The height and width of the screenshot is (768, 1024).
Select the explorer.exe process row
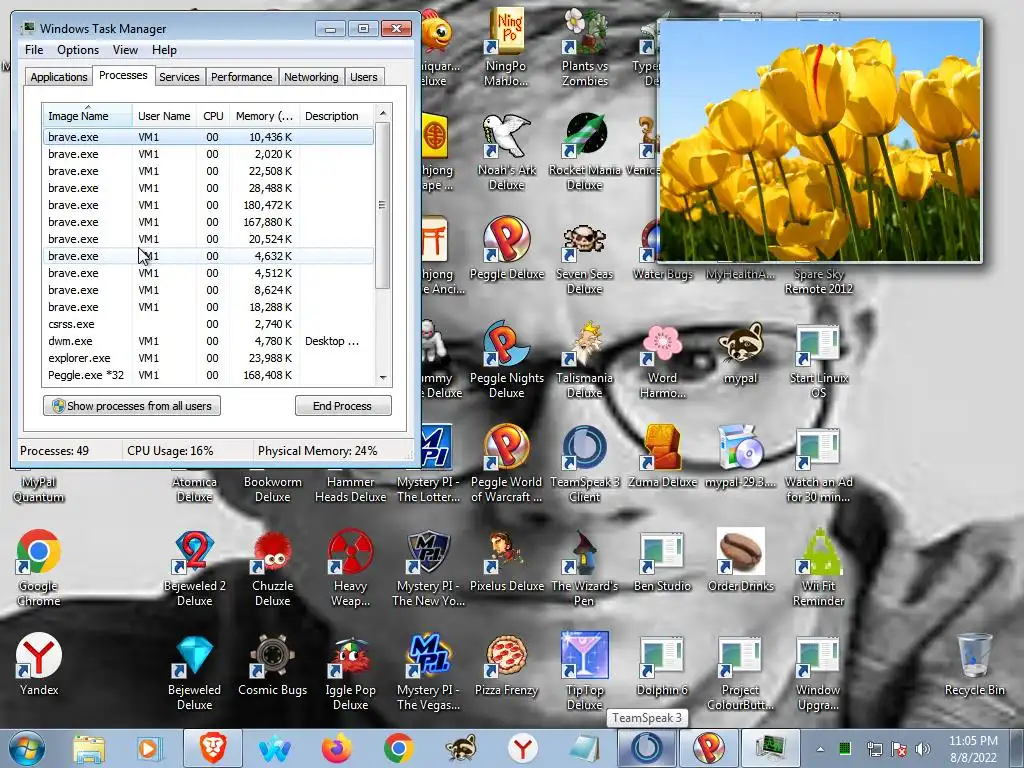(x=209, y=358)
